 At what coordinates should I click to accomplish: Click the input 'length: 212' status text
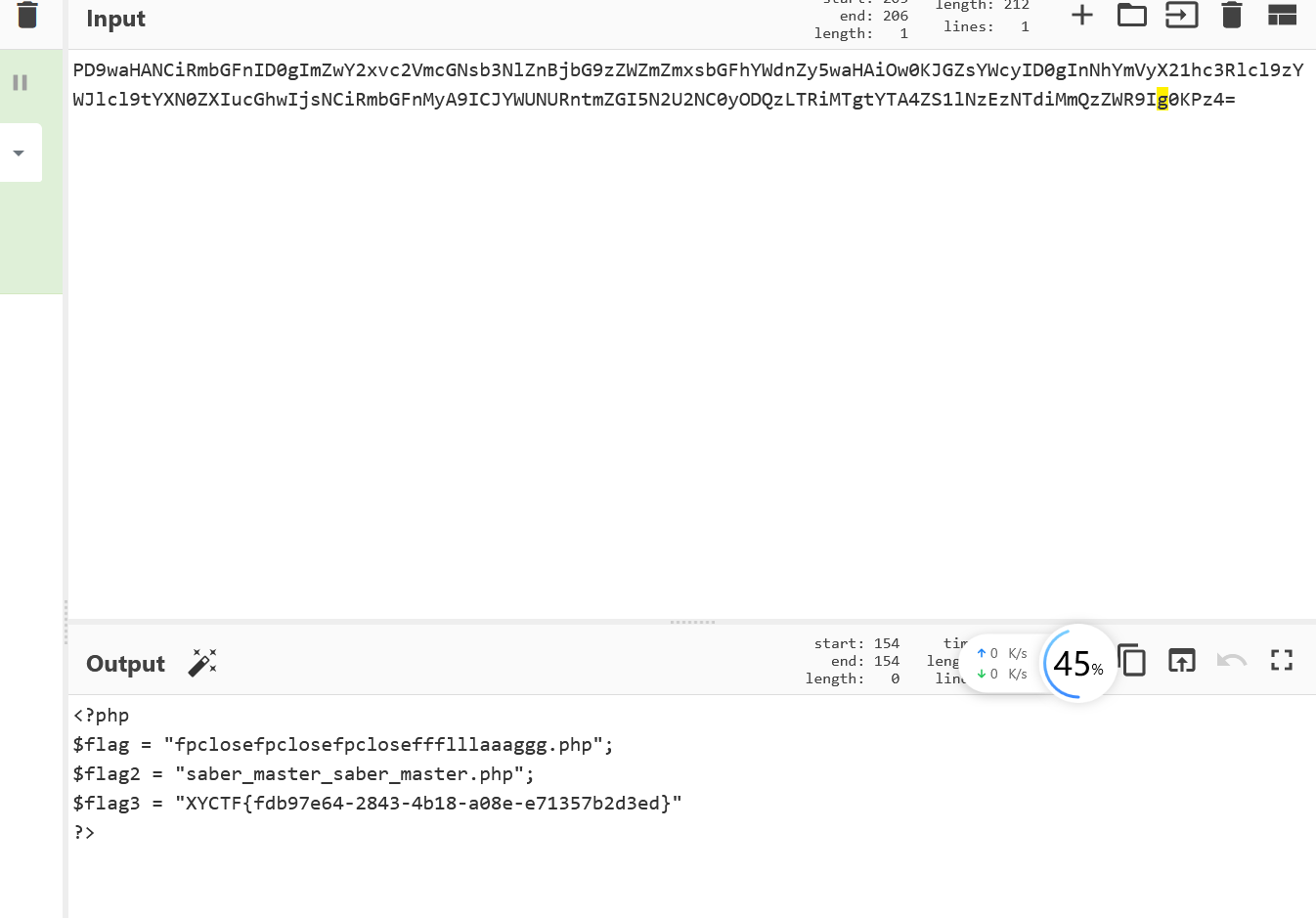pos(983,5)
